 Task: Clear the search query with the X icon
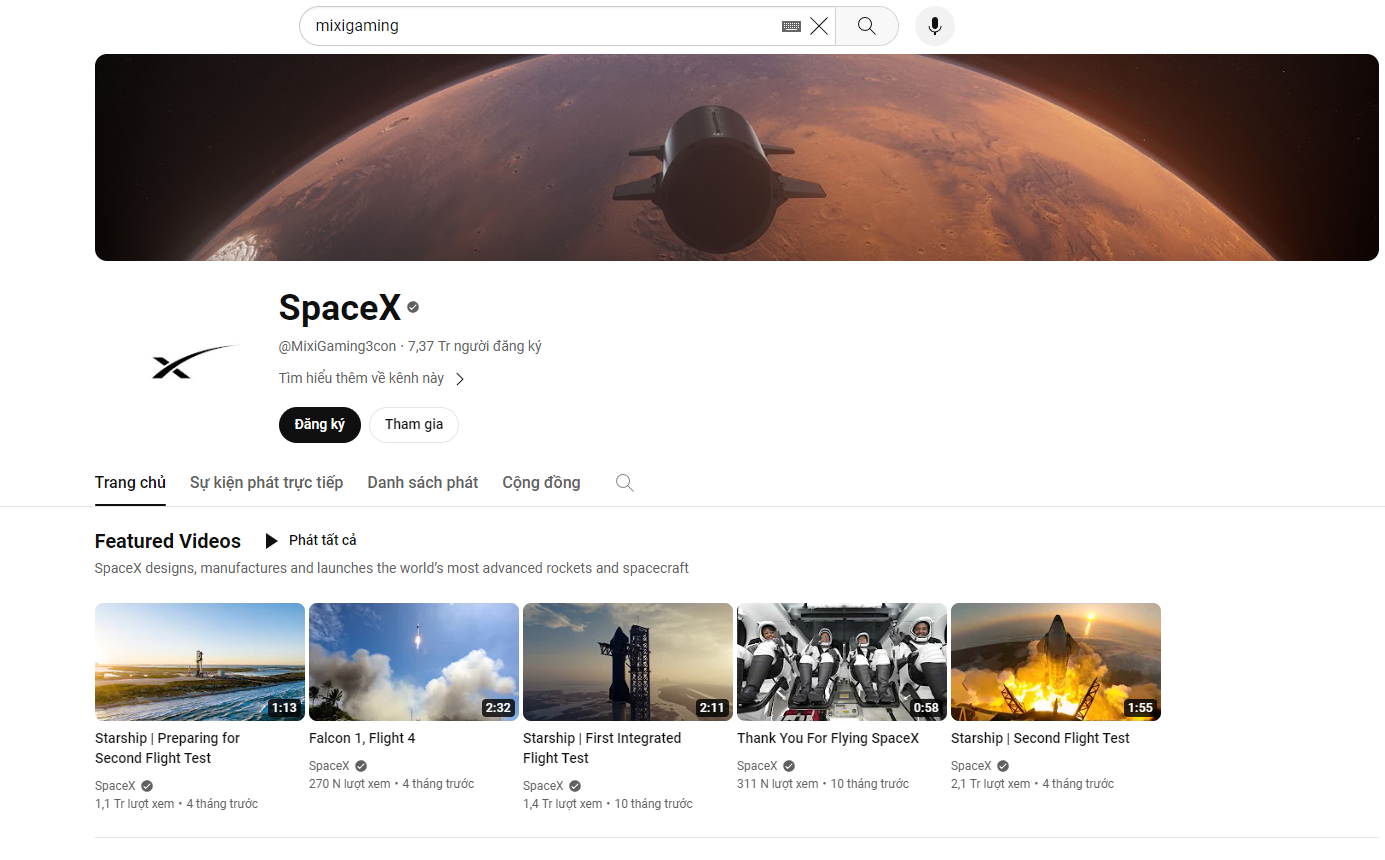[819, 26]
